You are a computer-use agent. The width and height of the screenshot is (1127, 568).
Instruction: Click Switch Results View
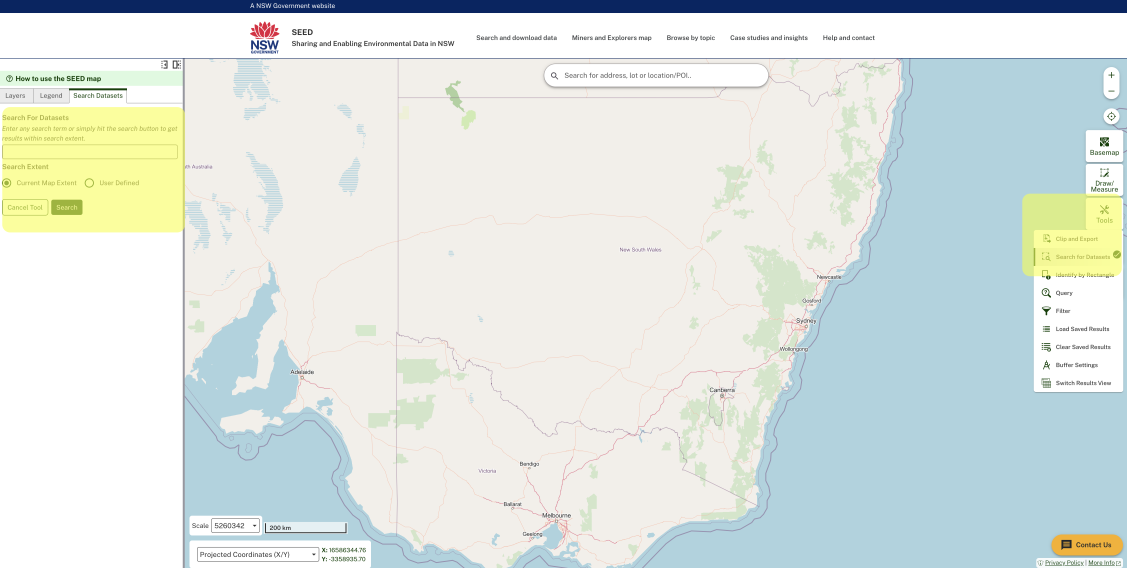[1077, 383]
